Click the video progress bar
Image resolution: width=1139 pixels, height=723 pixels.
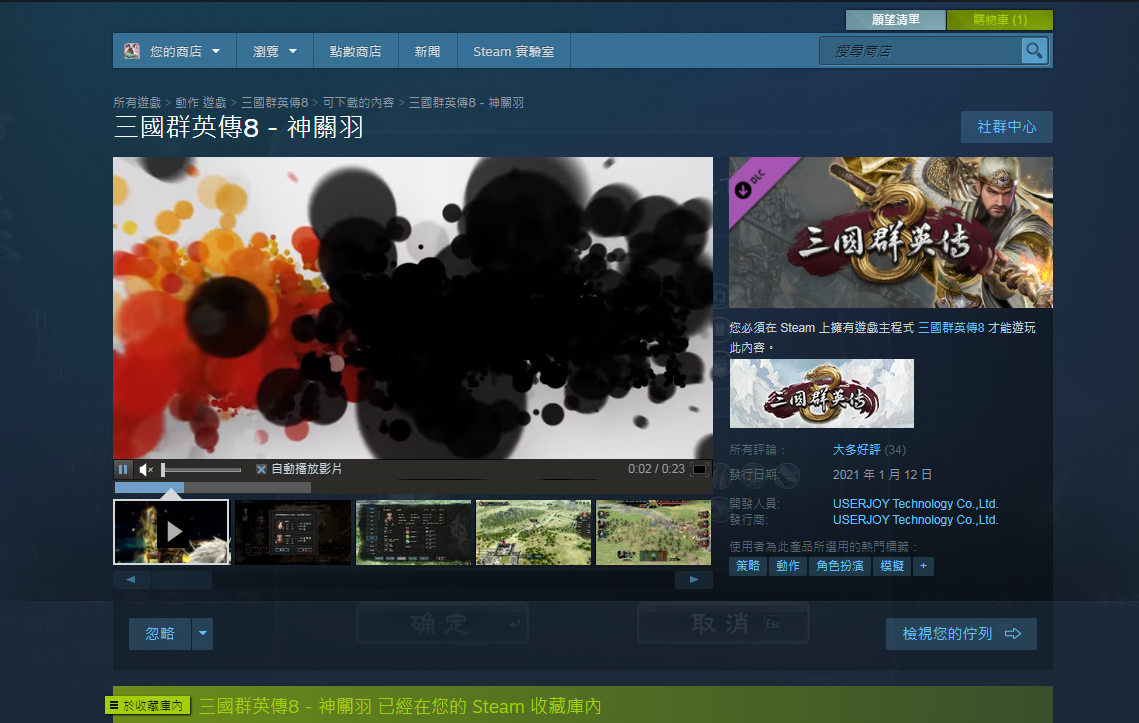point(213,488)
